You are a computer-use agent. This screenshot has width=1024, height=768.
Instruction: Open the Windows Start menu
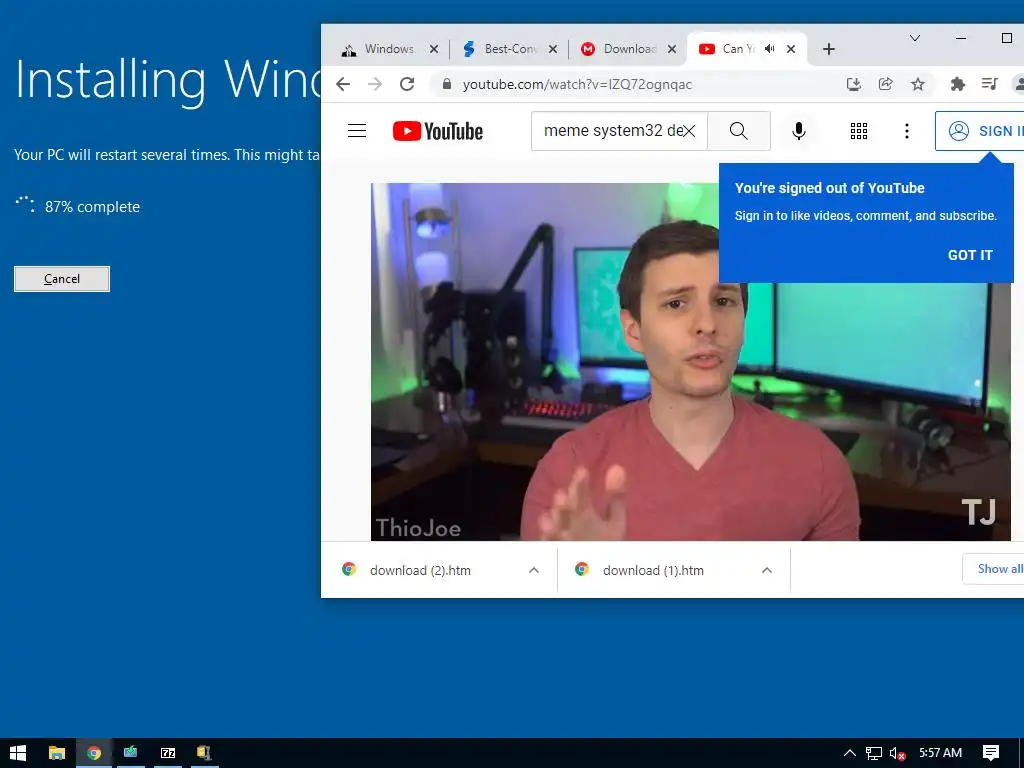click(18, 753)
